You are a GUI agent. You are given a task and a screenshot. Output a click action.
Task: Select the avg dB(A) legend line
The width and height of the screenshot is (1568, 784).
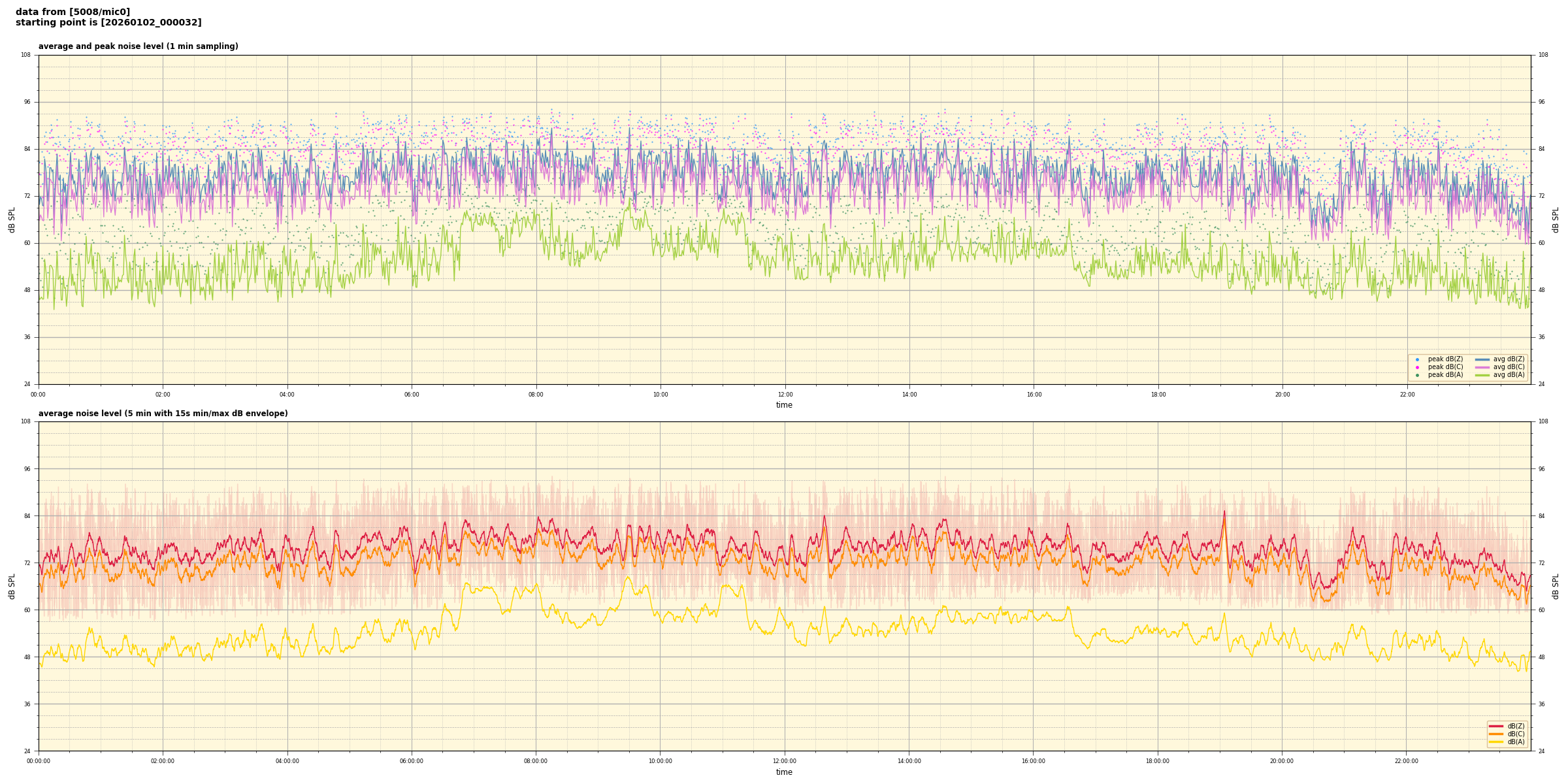1482,375
